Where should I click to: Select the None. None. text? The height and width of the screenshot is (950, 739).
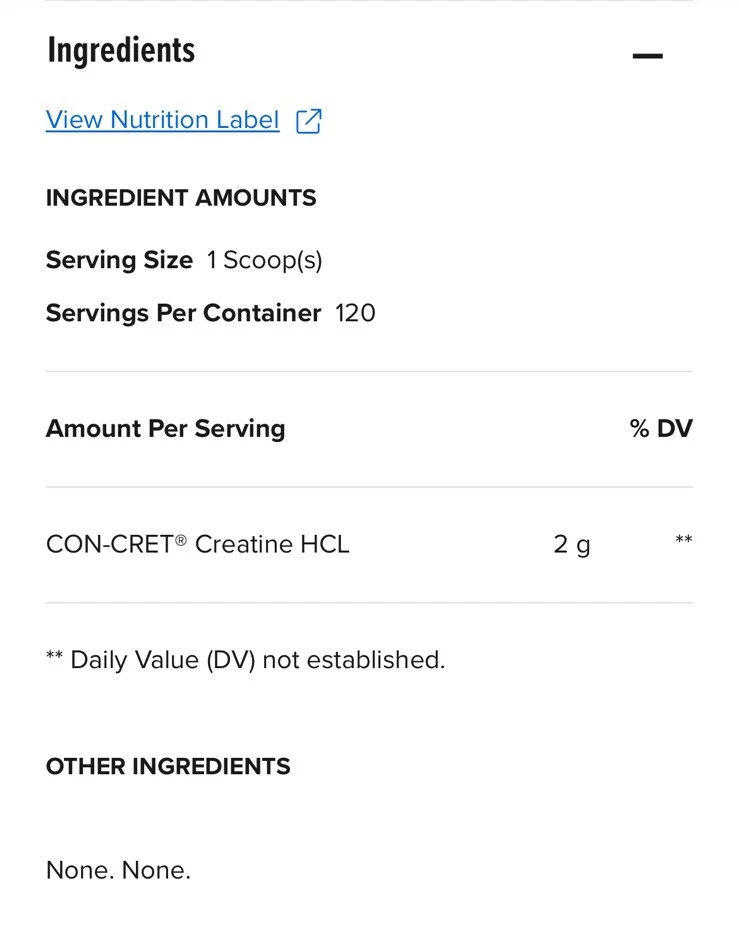pyautogui.click(x=118, y=870)
